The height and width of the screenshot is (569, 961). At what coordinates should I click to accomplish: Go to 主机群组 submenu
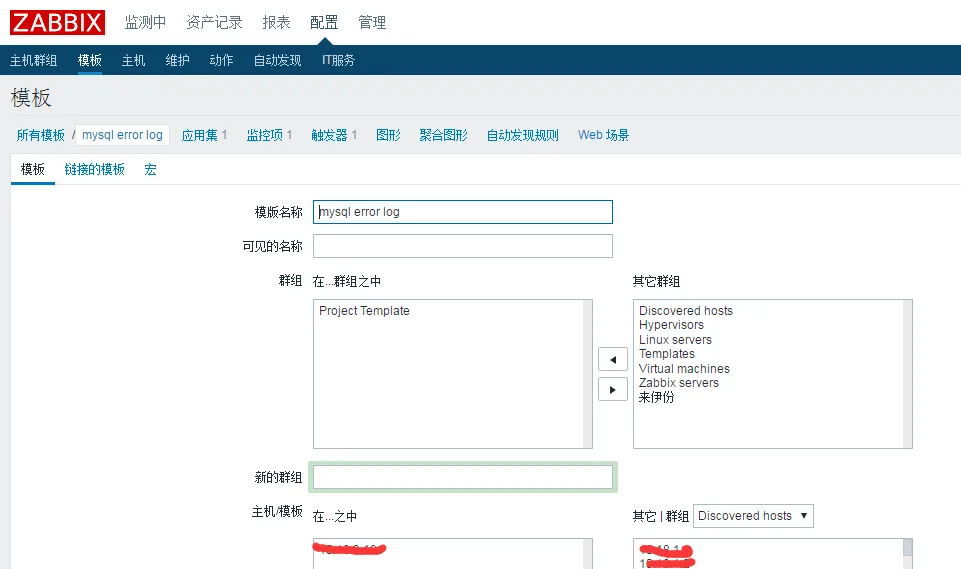34,60
